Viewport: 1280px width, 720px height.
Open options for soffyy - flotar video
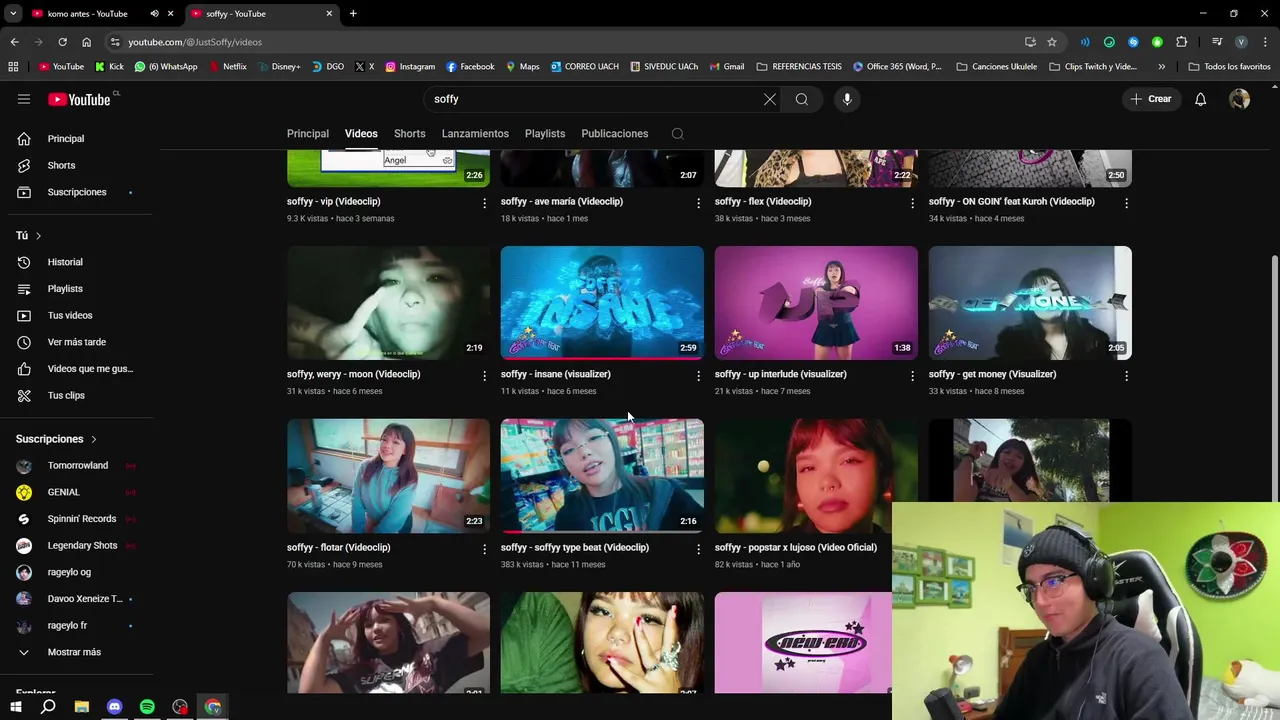tap(484, 549)
